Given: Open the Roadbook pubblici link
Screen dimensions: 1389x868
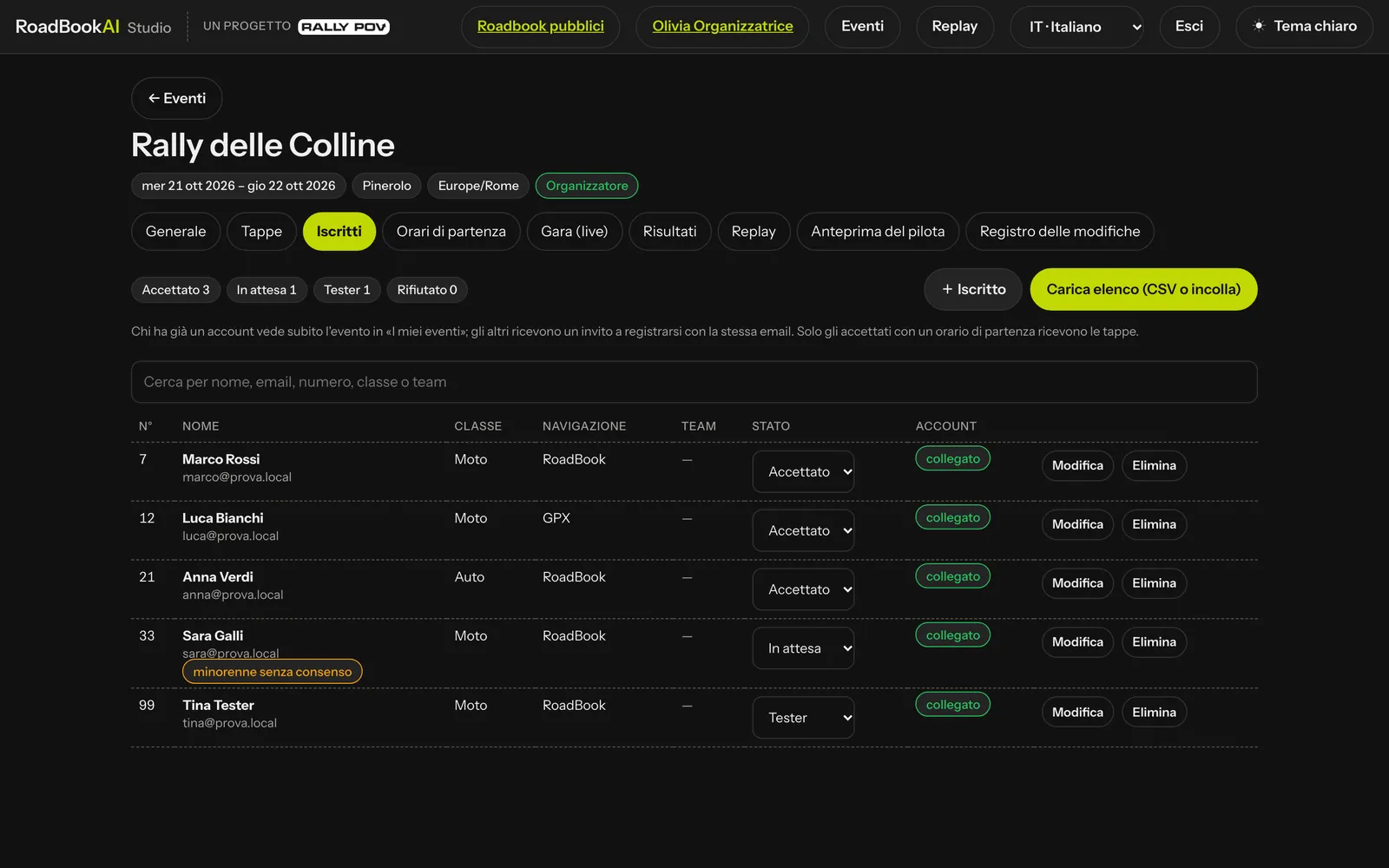Looking at the screenshot, I should coord(541,27).
